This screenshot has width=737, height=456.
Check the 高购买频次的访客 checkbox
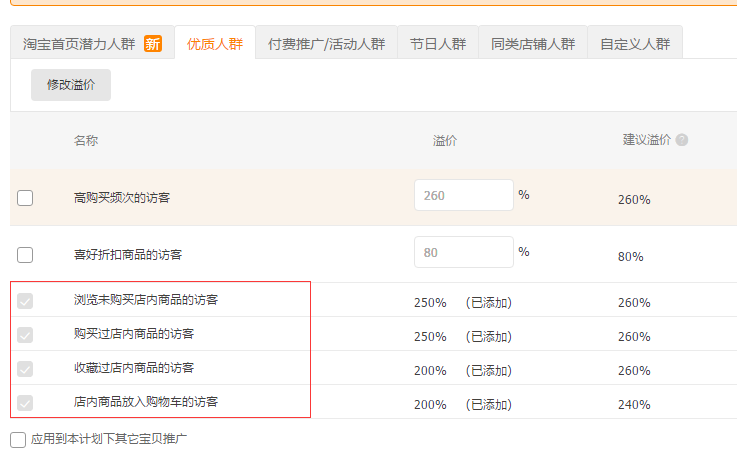(x=25, y=198)
